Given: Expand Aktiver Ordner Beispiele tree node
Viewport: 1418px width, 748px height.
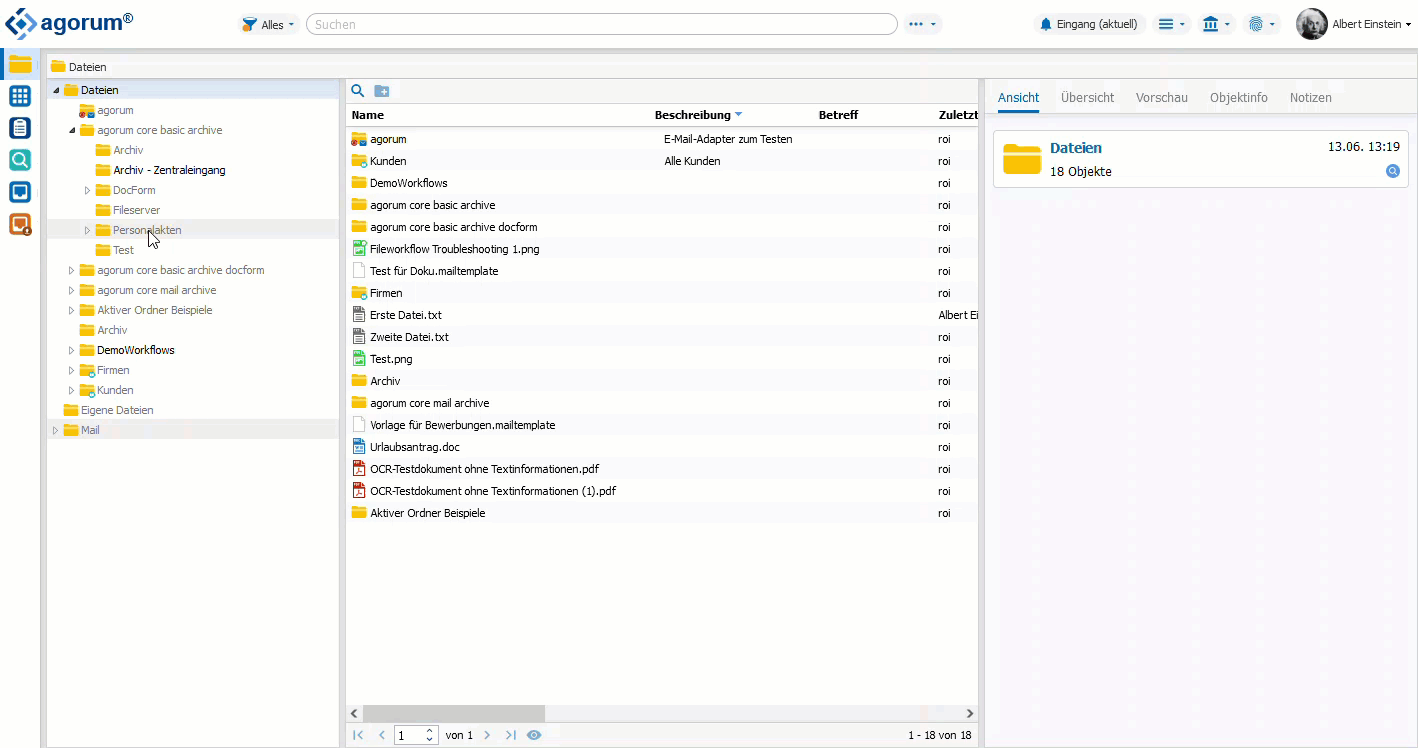Looking at the screenshot, I should pyautogui.click(x=71, y=310).
